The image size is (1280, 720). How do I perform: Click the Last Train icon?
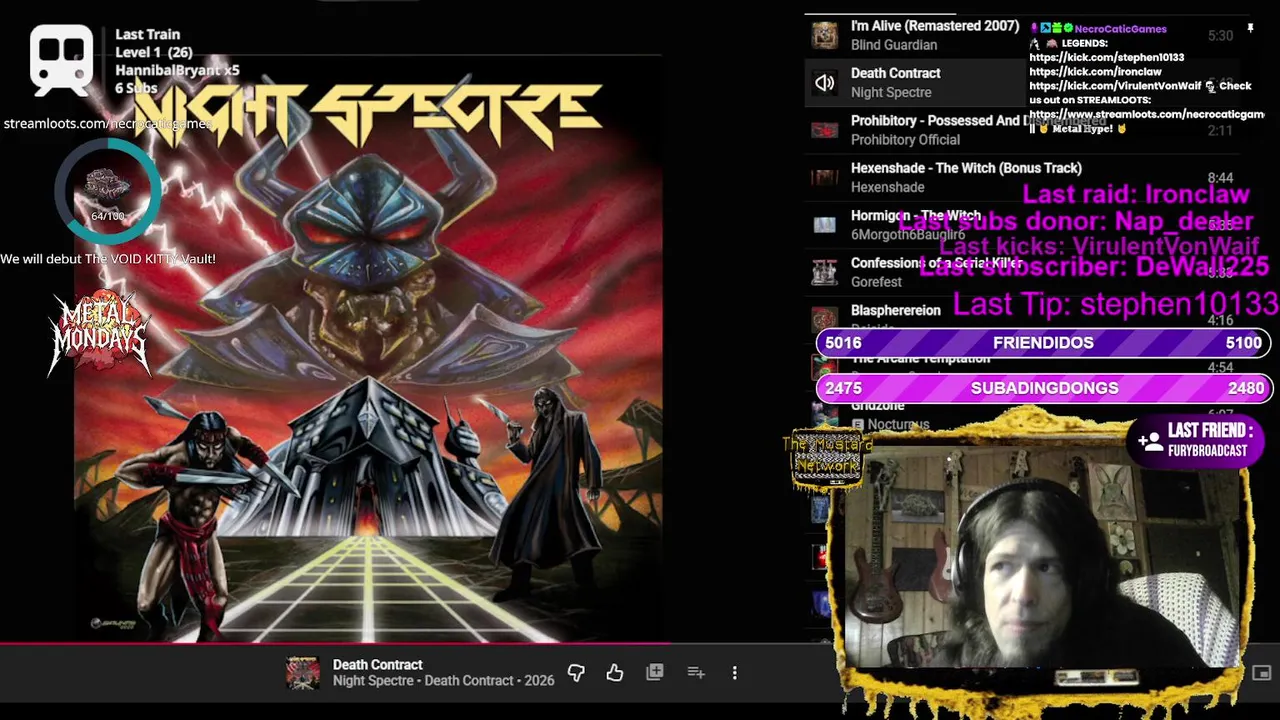[61, 58]
